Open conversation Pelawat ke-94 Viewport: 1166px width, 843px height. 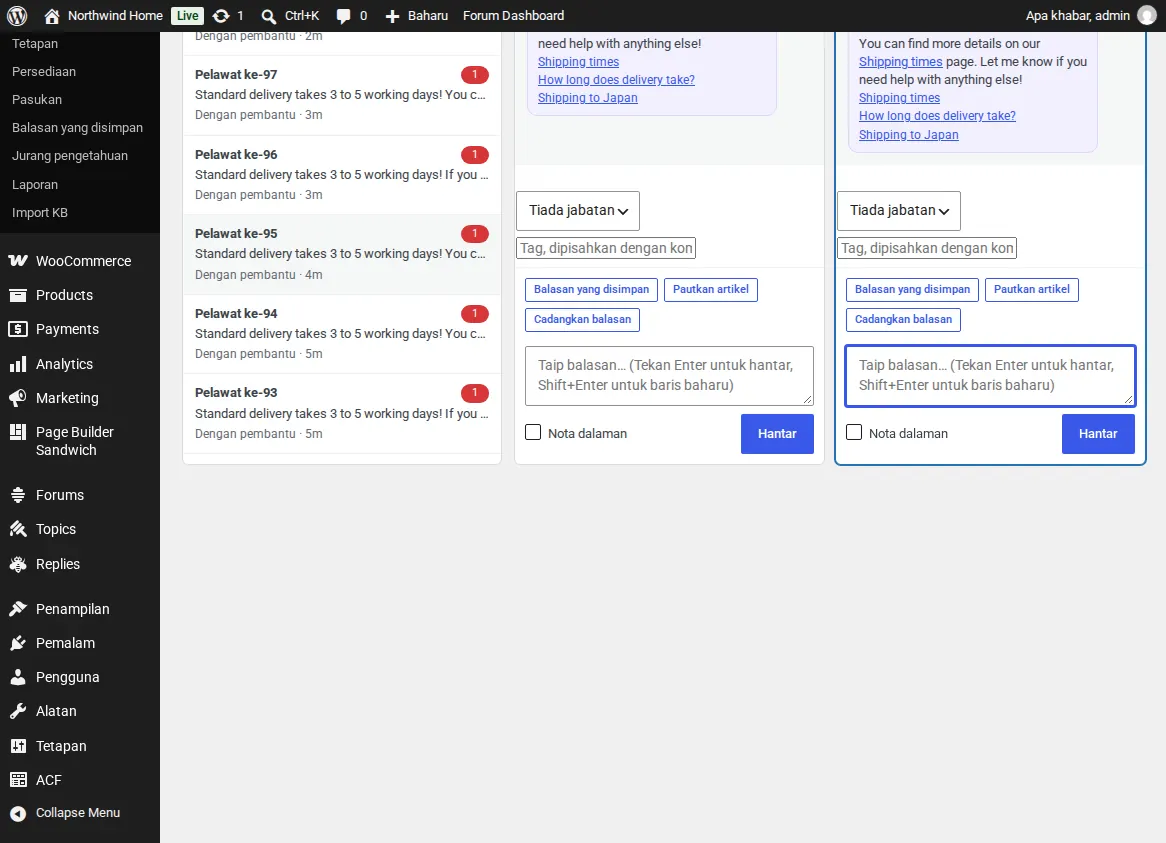[x=342, y=334]
